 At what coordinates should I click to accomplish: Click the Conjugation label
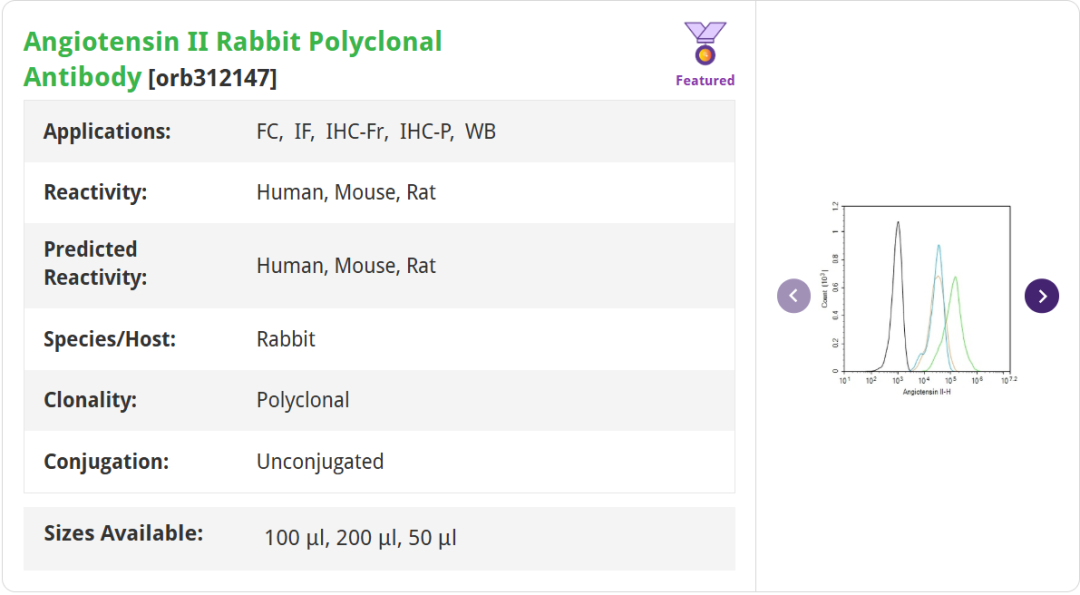point(106,461)
